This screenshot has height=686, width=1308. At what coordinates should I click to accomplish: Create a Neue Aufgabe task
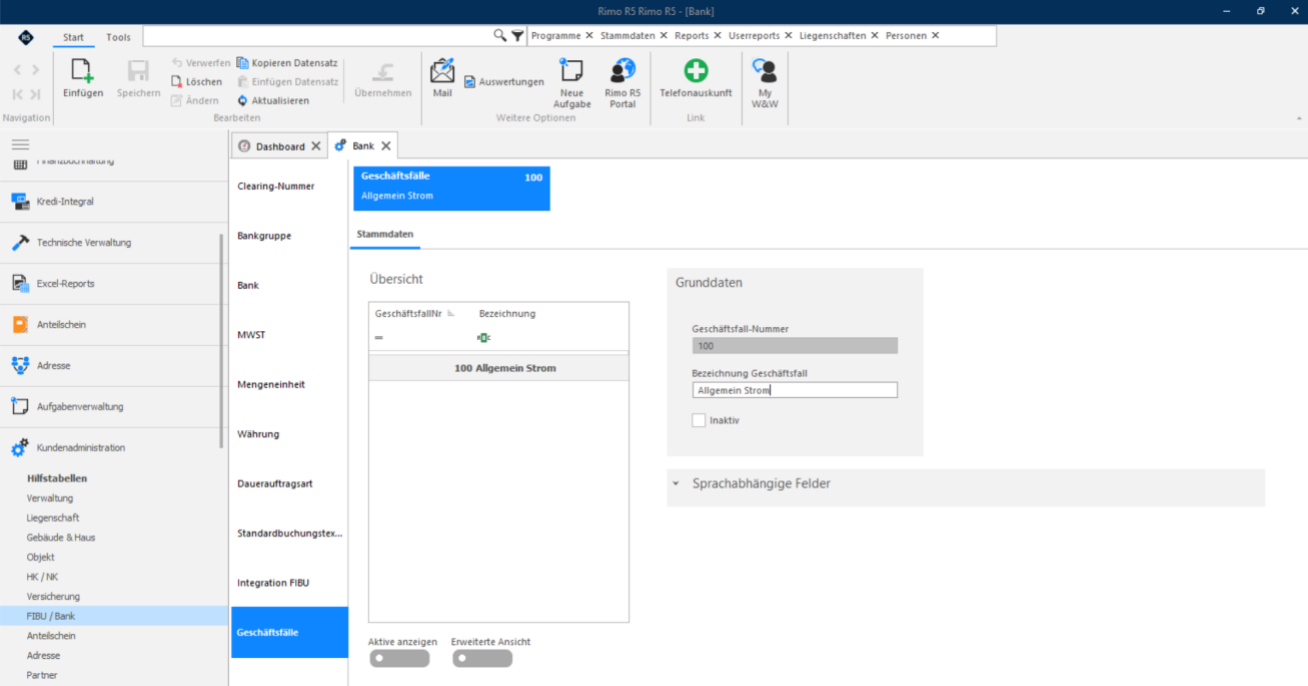click(x=571, y=84)
